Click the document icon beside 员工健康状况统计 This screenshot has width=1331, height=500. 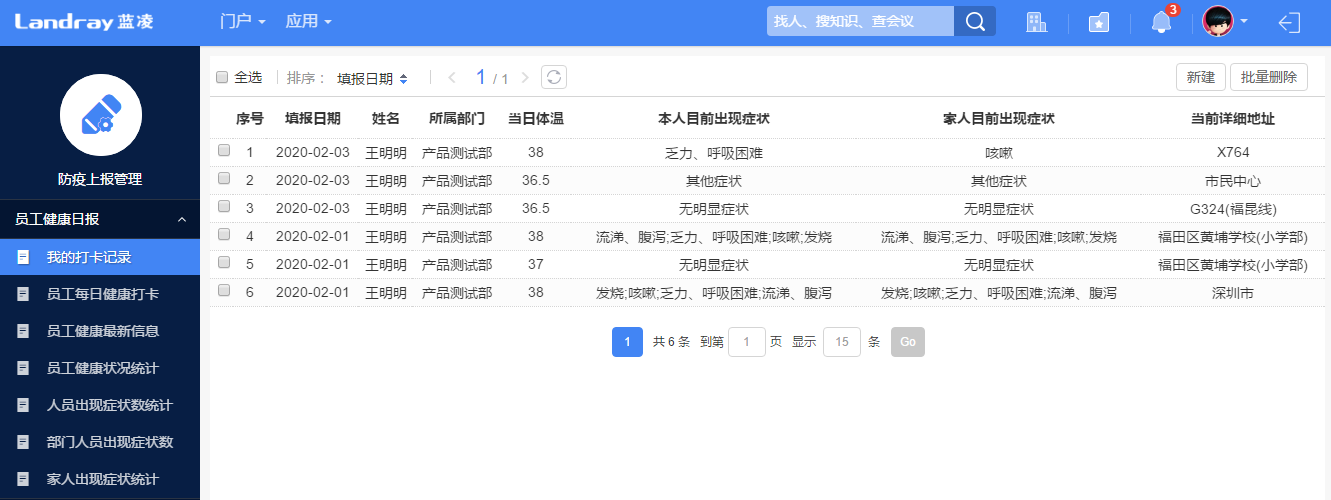(22, 368)
